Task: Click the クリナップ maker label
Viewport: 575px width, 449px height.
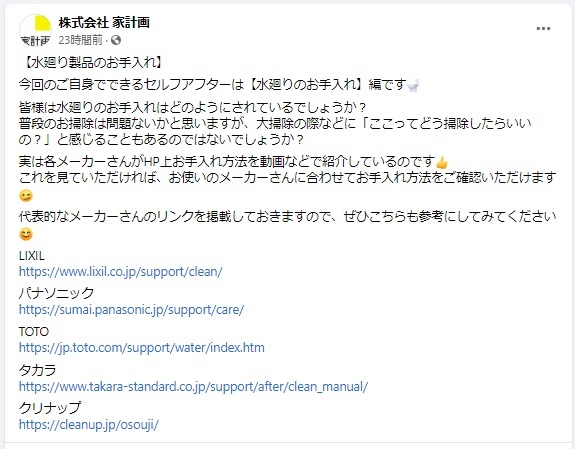Action: coord(50,408)
